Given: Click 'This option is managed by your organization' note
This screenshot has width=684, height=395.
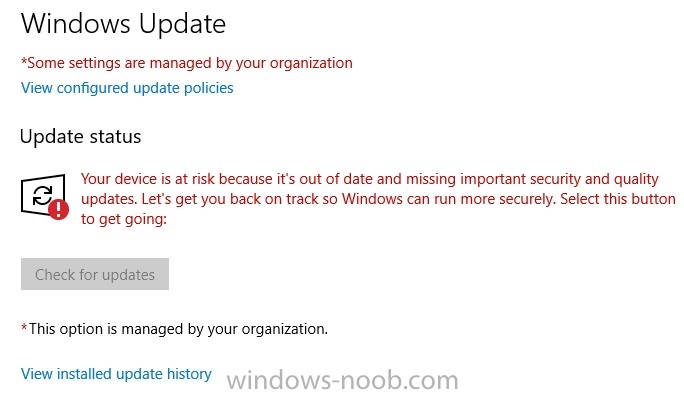Looking at the screenshot, I should click(x=174, y=329).
